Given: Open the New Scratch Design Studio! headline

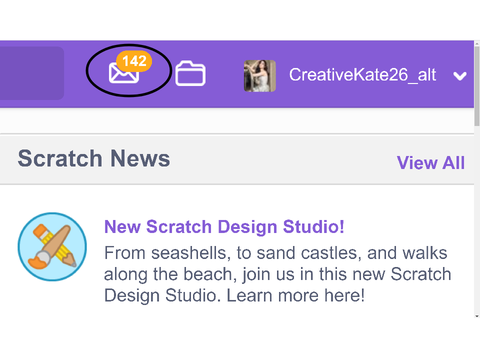Looking at the screenshot, I should pyautogui.click(x=224, y=227).
